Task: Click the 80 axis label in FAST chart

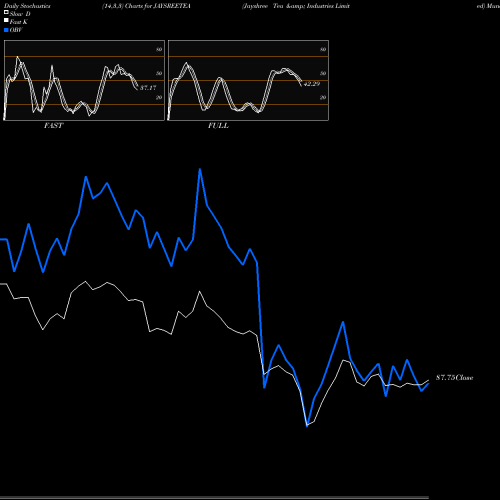Action: [x=159, y=49]
